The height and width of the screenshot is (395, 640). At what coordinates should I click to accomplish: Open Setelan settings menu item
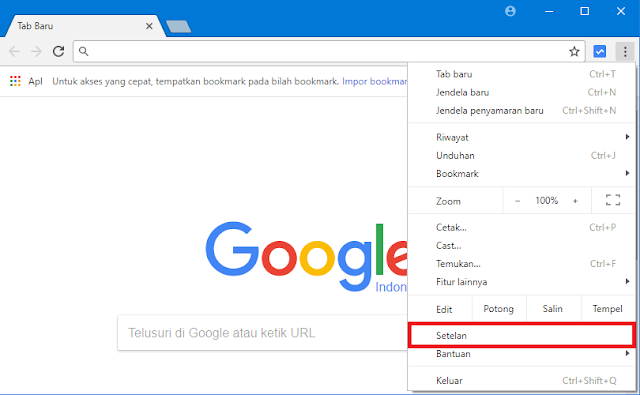click(x=522, y=335)
